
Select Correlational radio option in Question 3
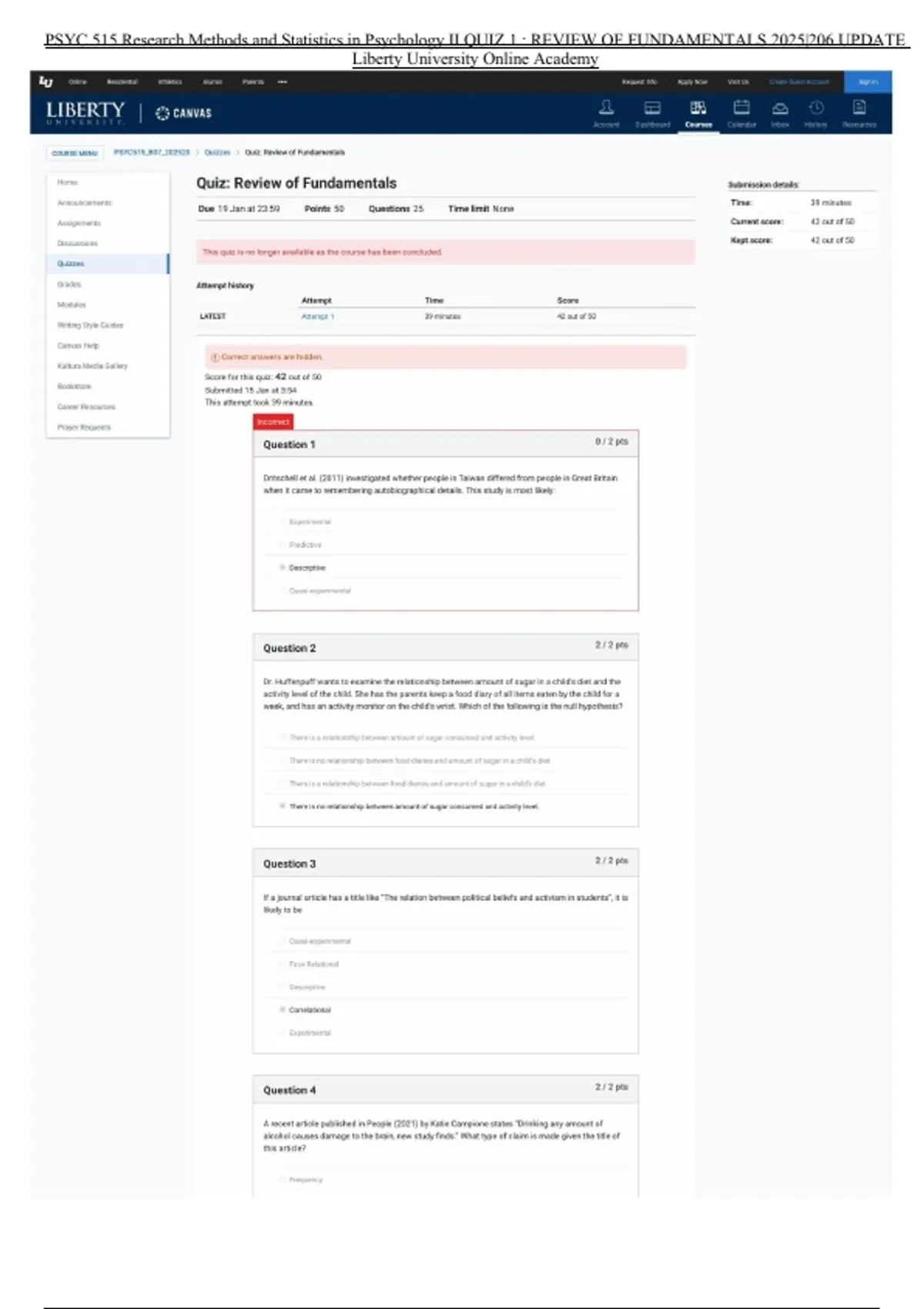coord(283,1009)
